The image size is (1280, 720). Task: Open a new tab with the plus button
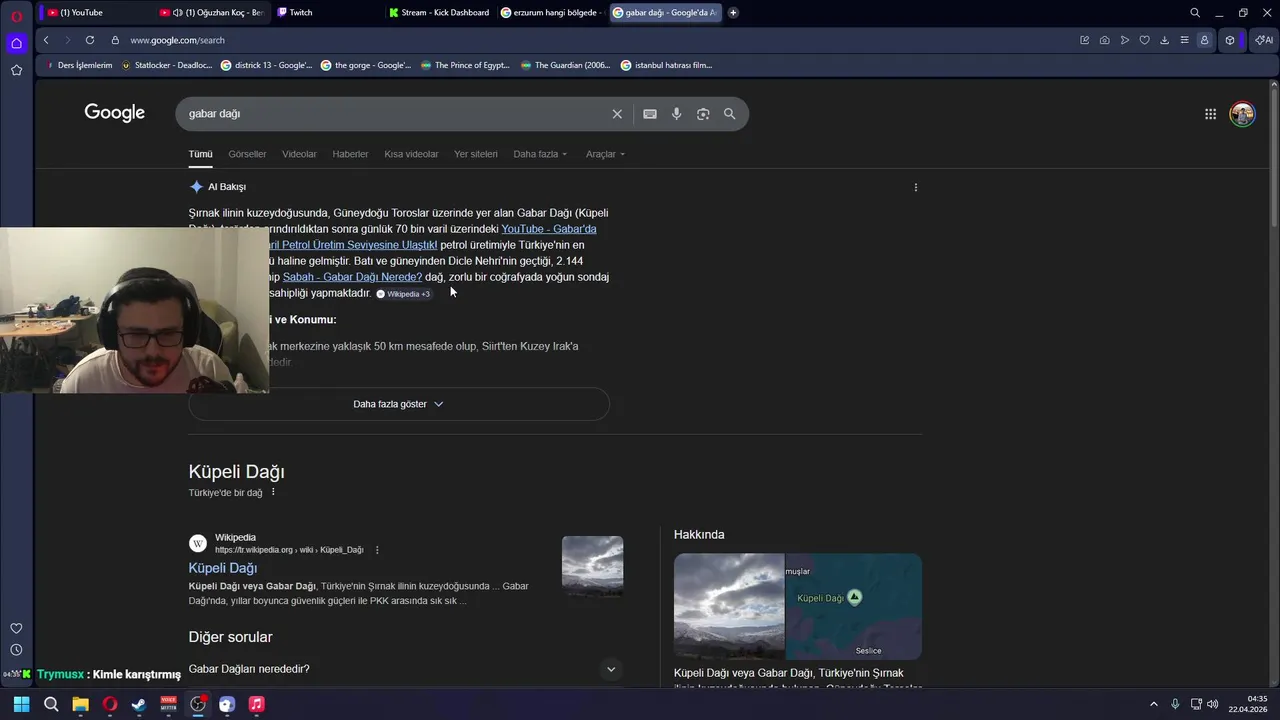(733, 12)
